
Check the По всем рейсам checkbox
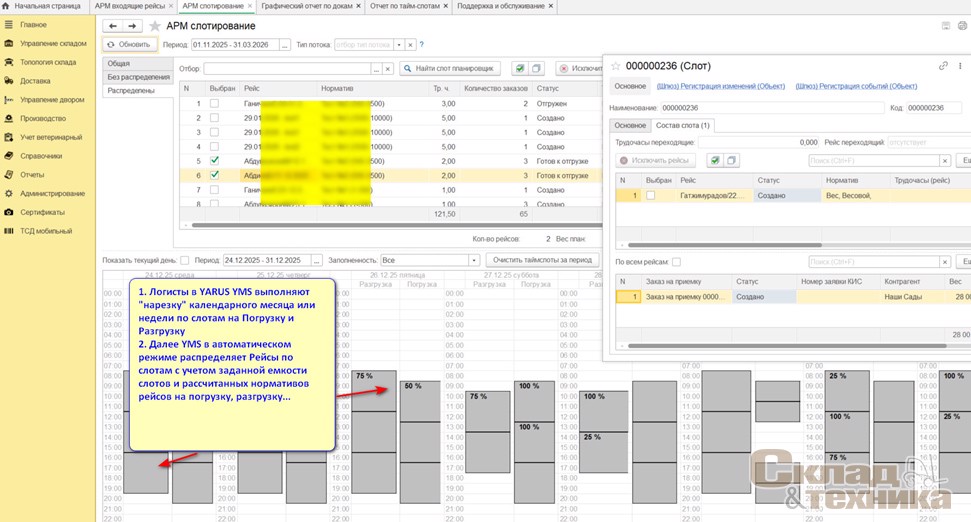676,262
